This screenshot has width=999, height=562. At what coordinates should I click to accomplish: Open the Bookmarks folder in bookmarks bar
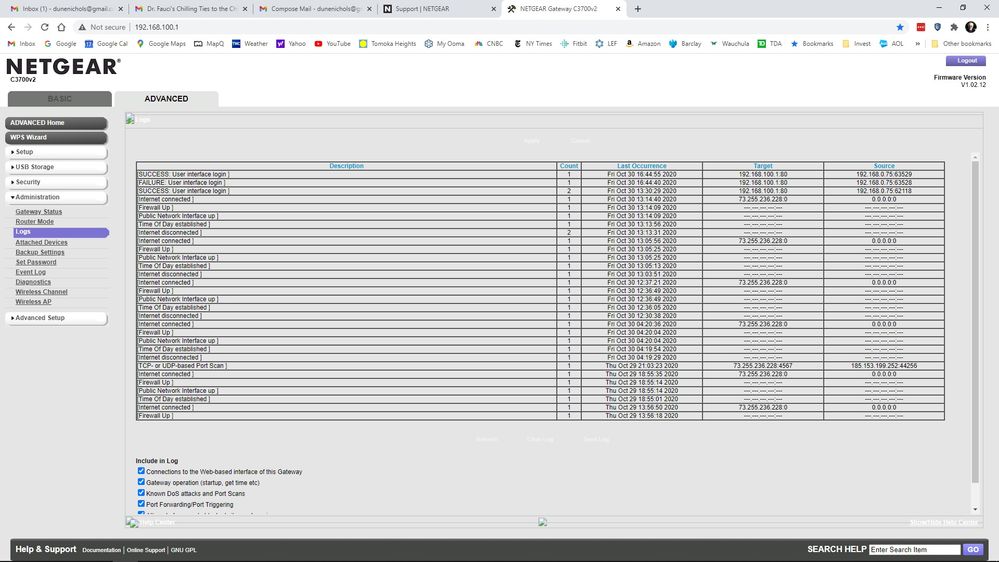click(x=812, y=44)
